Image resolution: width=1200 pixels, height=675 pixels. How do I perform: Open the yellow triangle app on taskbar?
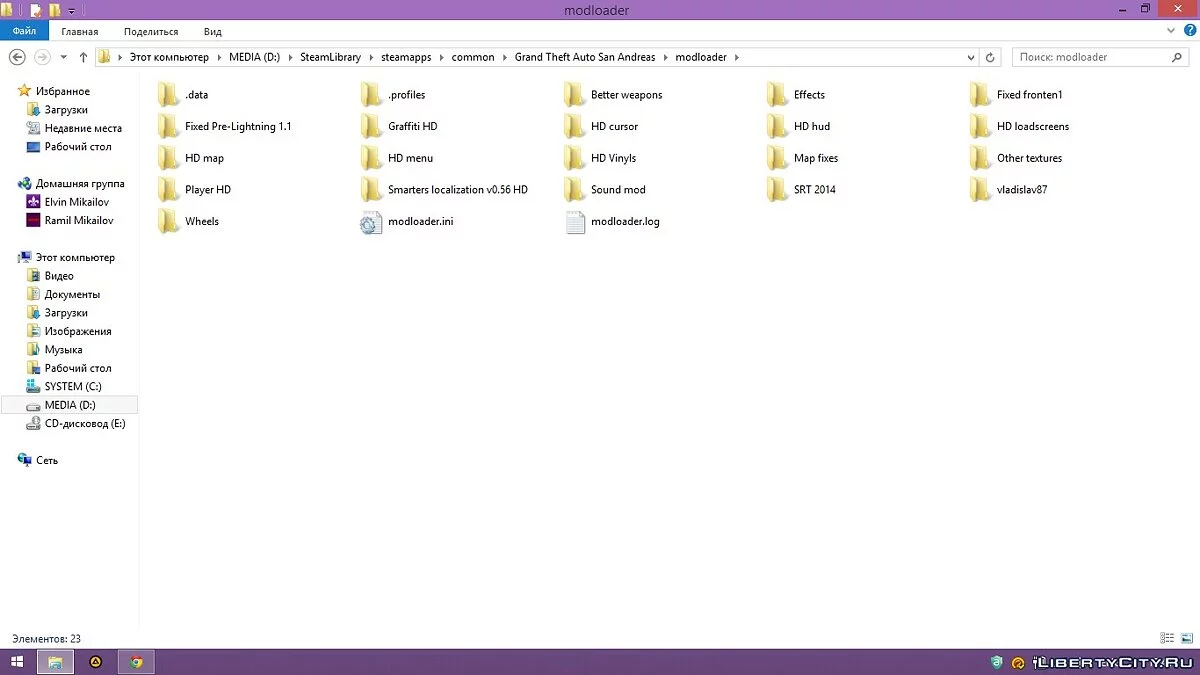96,662
